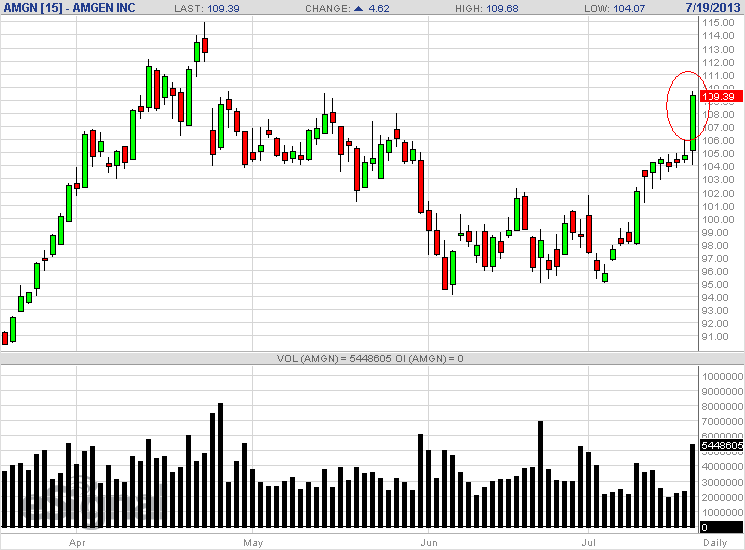Viewport: 745px width, 550px height.
Task: Click the 114.00 price axis label
Action: 718,36
